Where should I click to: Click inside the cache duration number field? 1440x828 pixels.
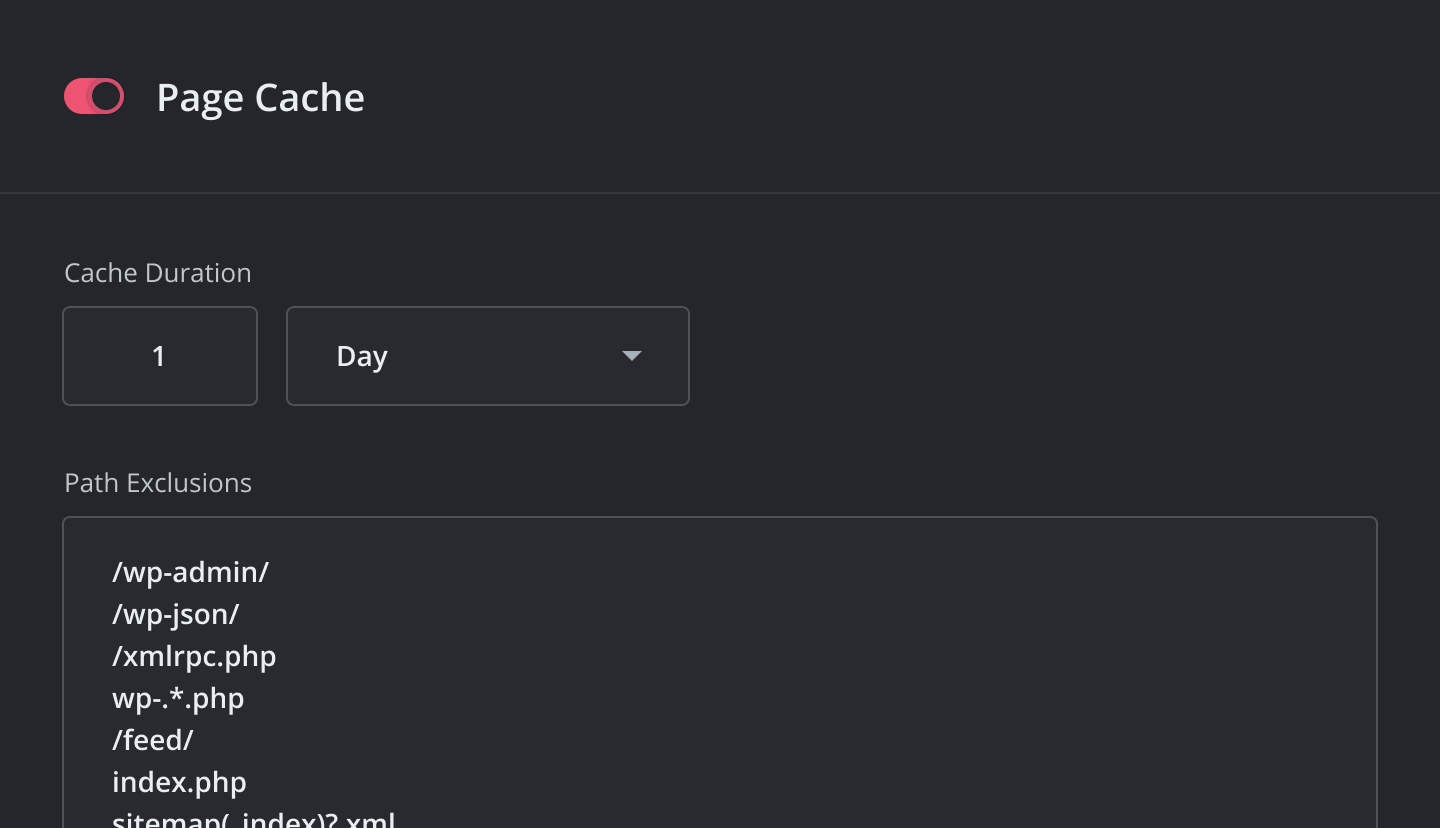[x=160, y=356]
